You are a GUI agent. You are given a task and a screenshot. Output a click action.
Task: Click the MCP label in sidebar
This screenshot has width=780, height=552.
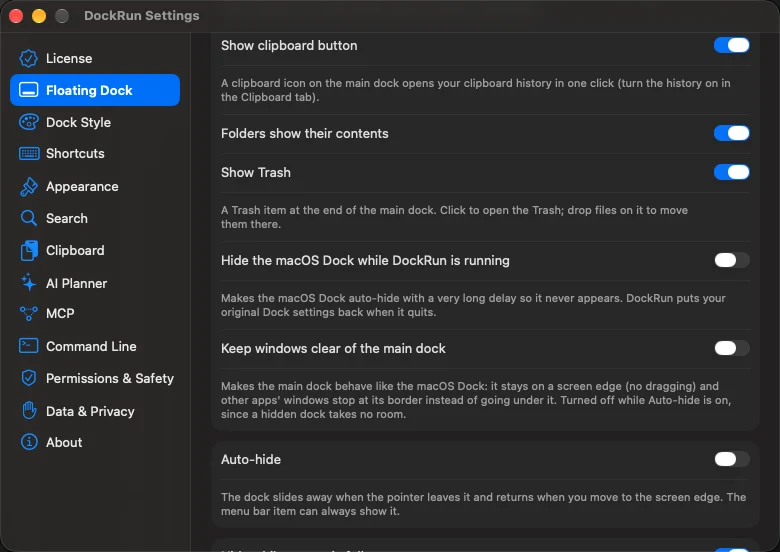60,313
